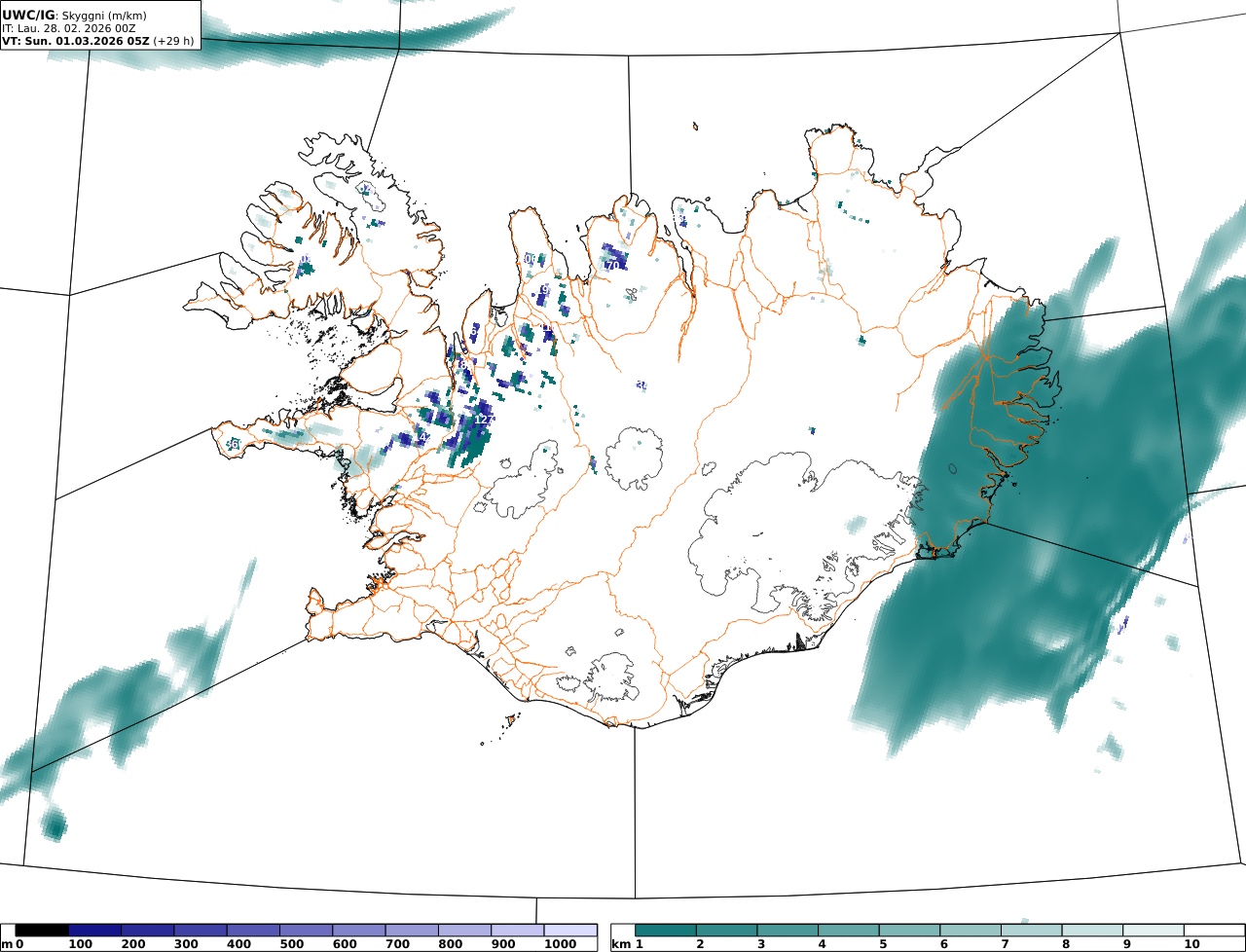Select the swatch right of 1000 m
1246x952 pixels.
click(569, 931)
